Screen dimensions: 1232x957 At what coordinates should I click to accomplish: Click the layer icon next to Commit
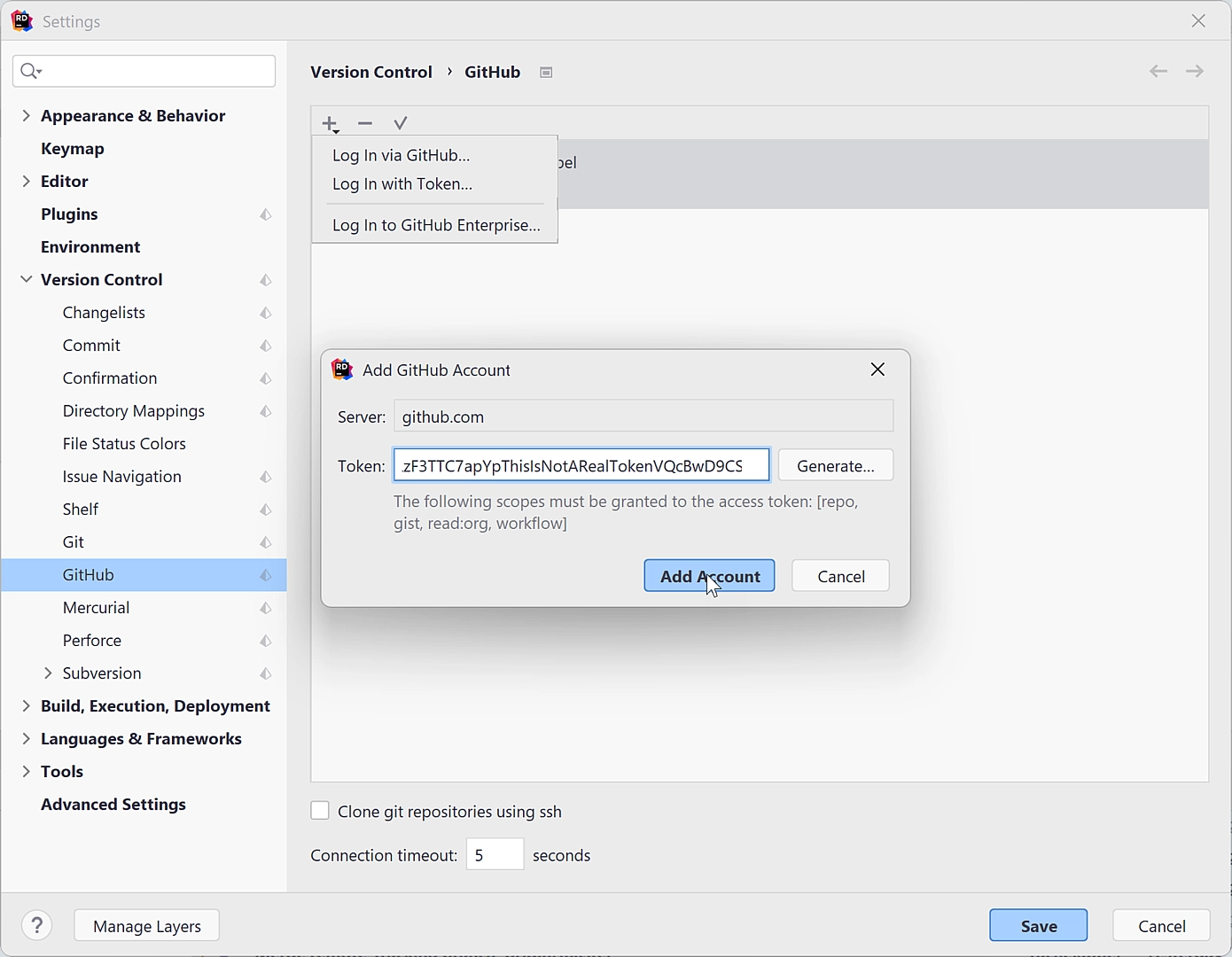point(265,346)
